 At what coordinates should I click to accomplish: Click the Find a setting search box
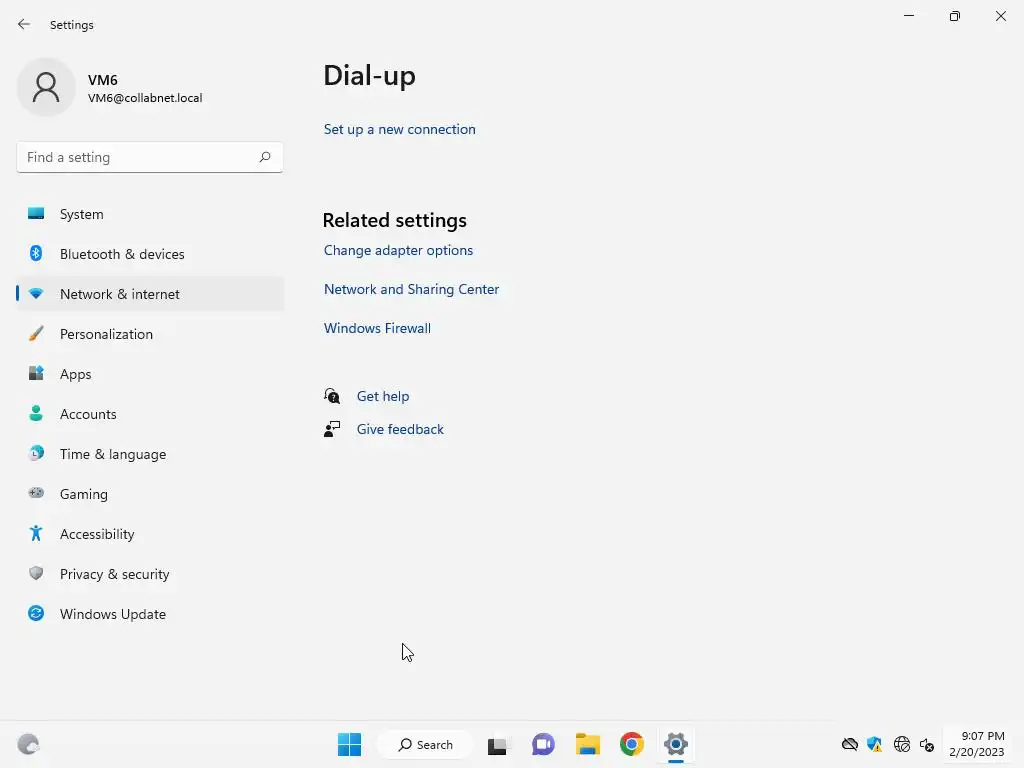click(x=150, y=157)
